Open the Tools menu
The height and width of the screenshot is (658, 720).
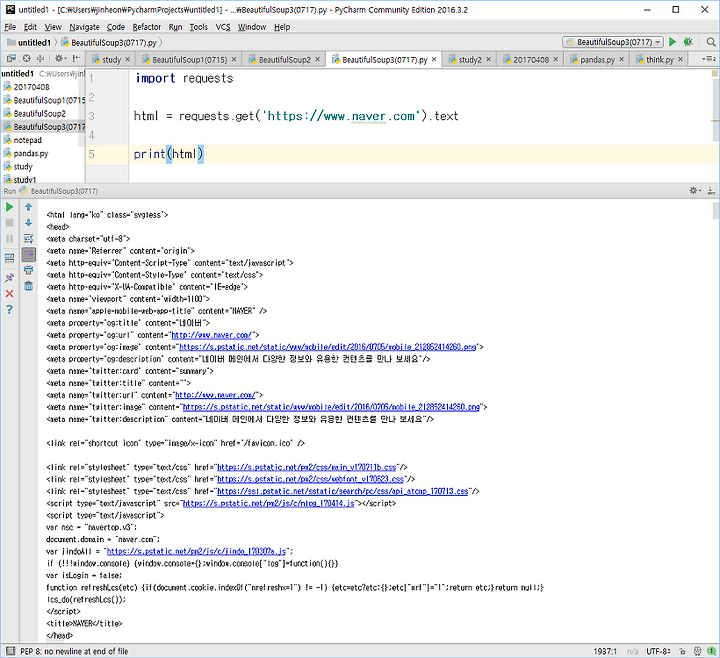tap(198, 27)
